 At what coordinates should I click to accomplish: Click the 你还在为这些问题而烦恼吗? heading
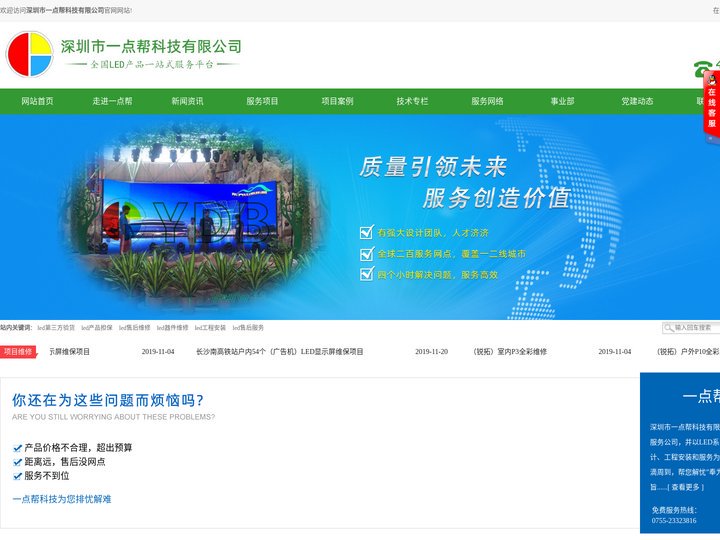pyautogui.click(x=108, y=400)
